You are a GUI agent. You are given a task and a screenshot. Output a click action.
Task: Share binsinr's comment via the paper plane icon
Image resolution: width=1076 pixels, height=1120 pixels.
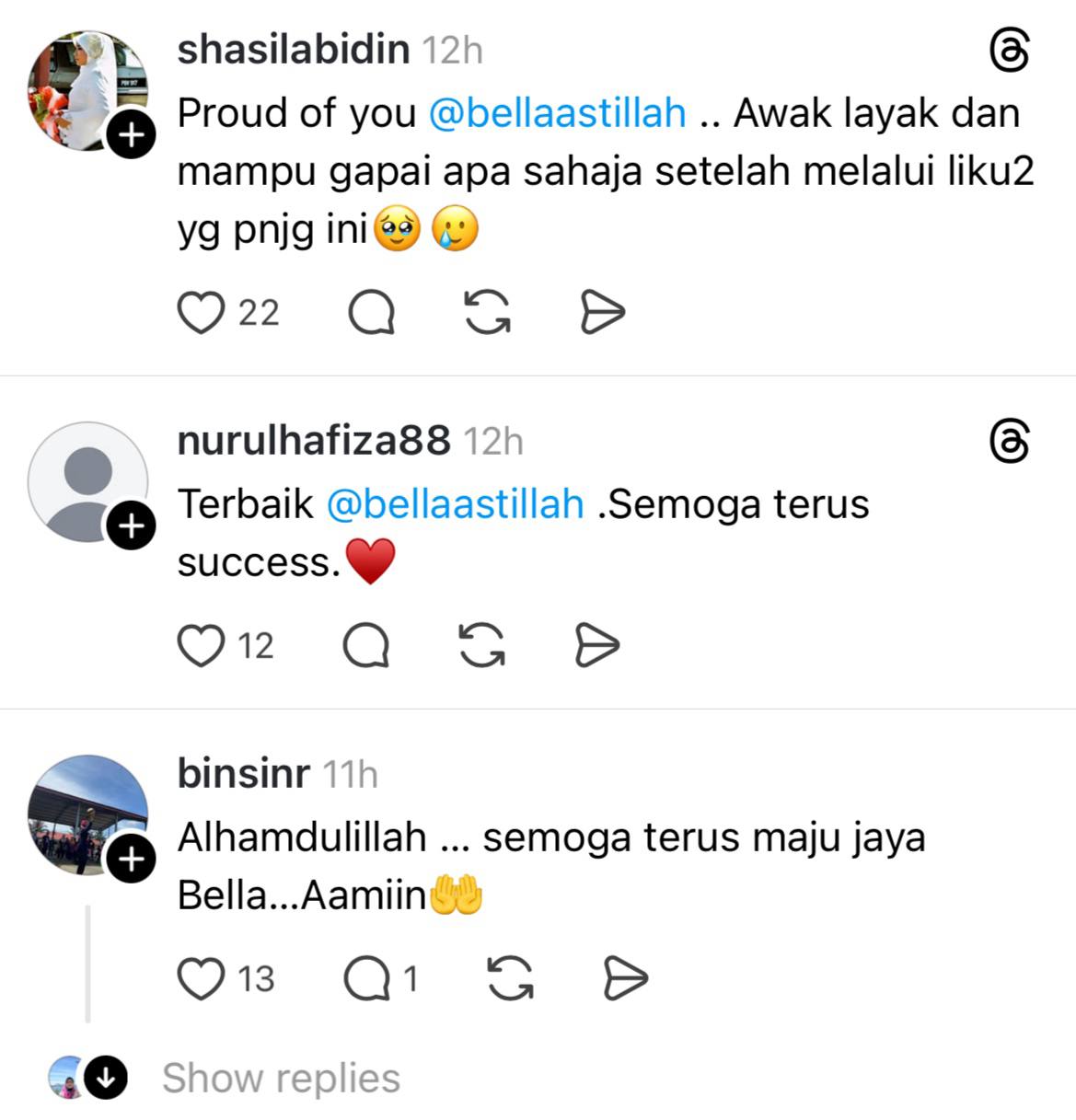(626, 977)
